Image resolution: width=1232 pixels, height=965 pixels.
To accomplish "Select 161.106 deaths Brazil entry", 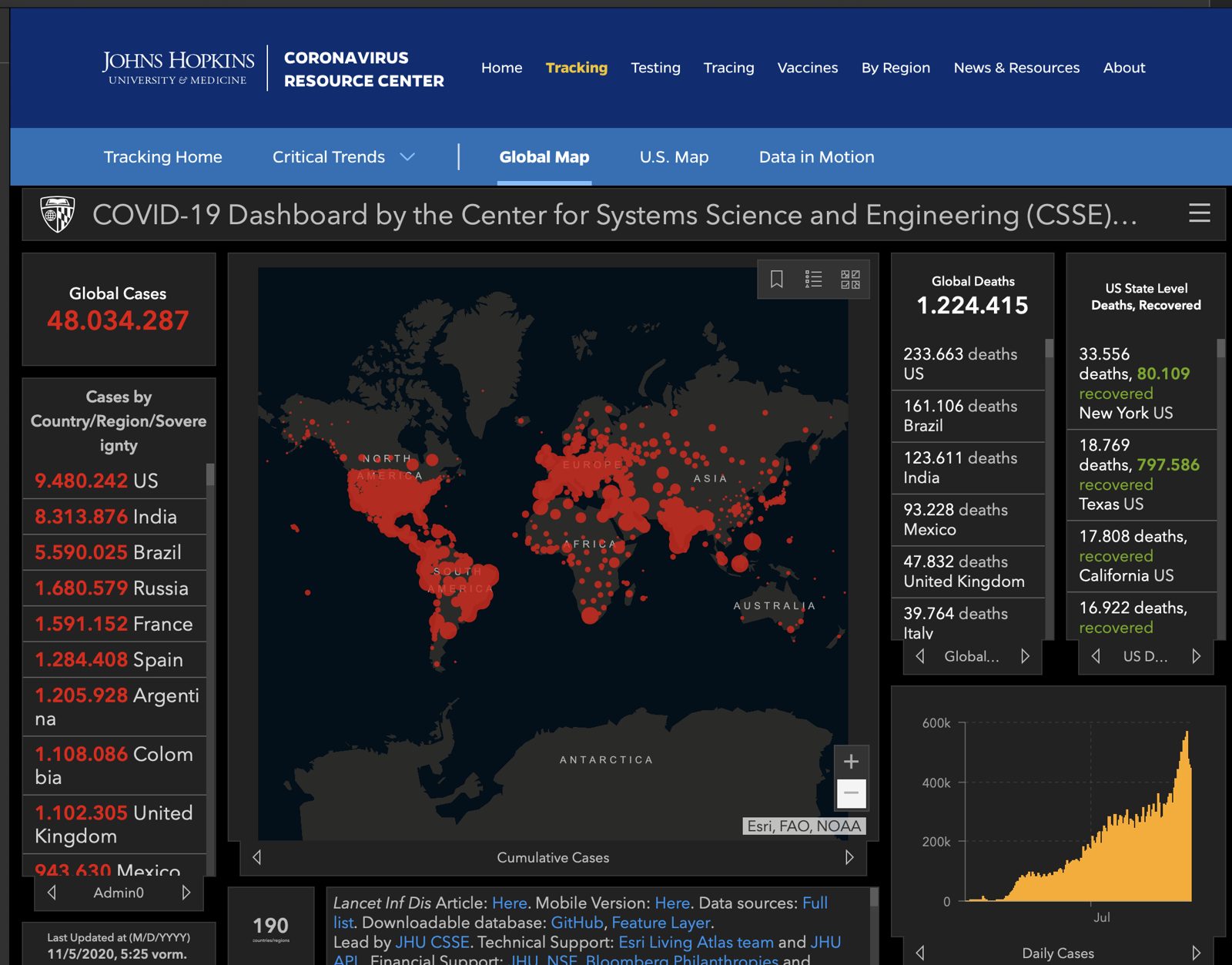I will pyautogui.click(x=968, y=416).
